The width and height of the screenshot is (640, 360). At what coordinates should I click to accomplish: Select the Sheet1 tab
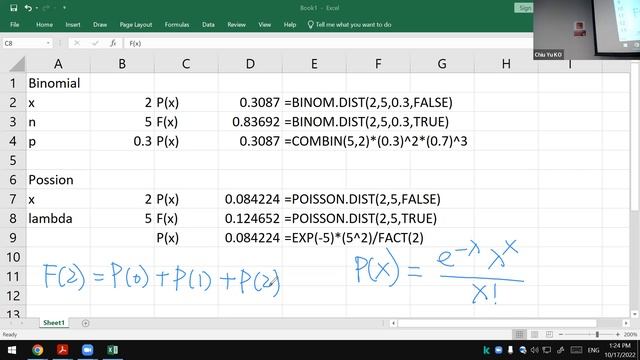point(54,323)
